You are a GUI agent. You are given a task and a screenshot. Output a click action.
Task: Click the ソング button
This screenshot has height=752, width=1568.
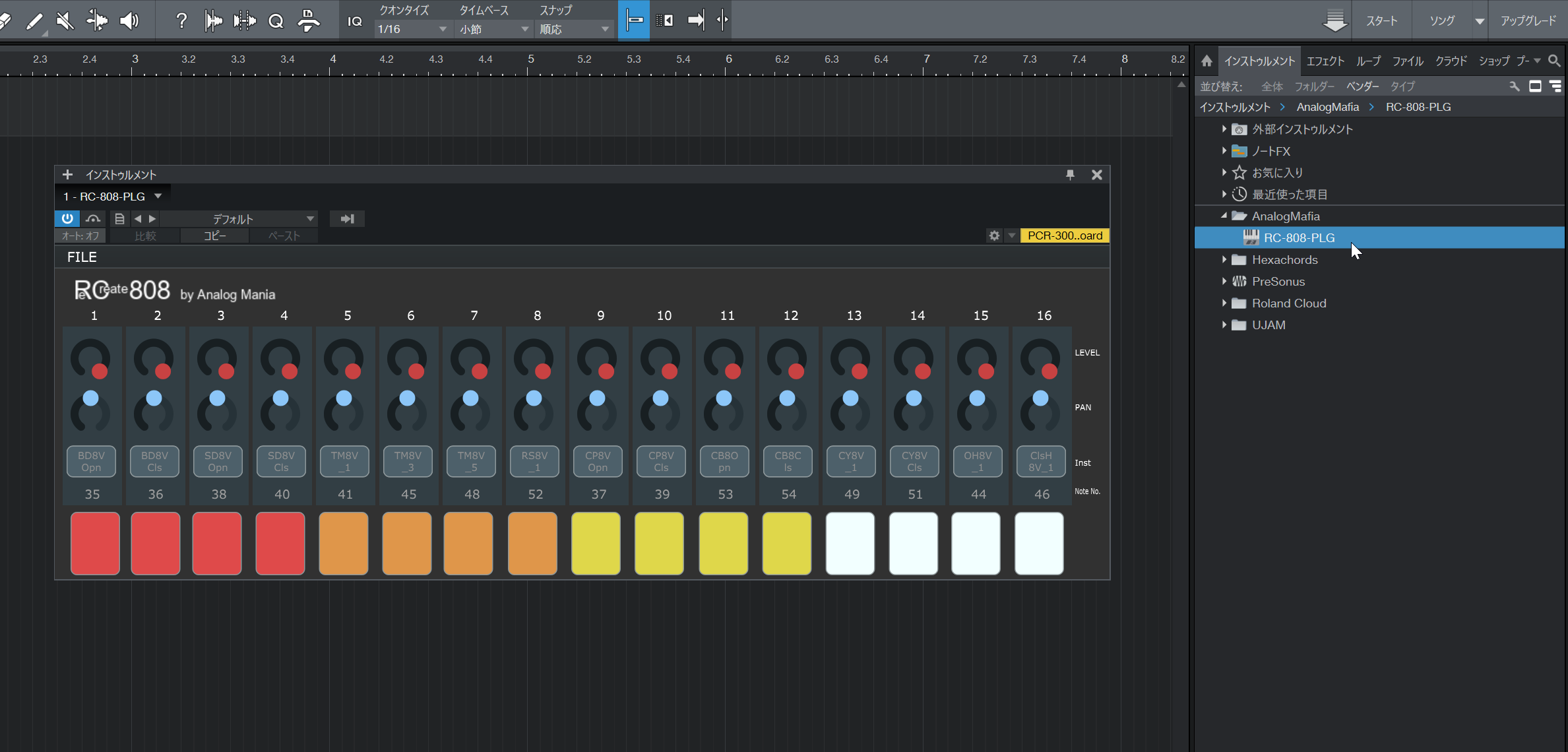[1442, 20]
